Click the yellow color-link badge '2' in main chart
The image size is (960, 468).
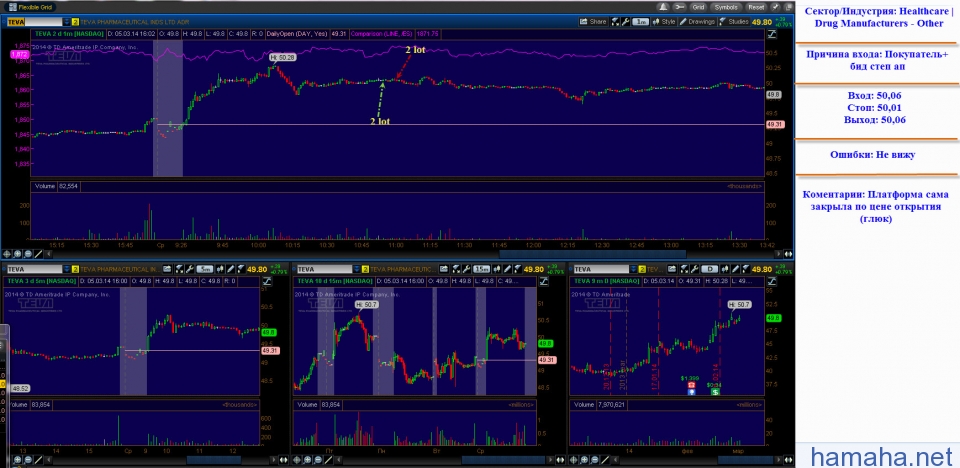coord(75,21)
